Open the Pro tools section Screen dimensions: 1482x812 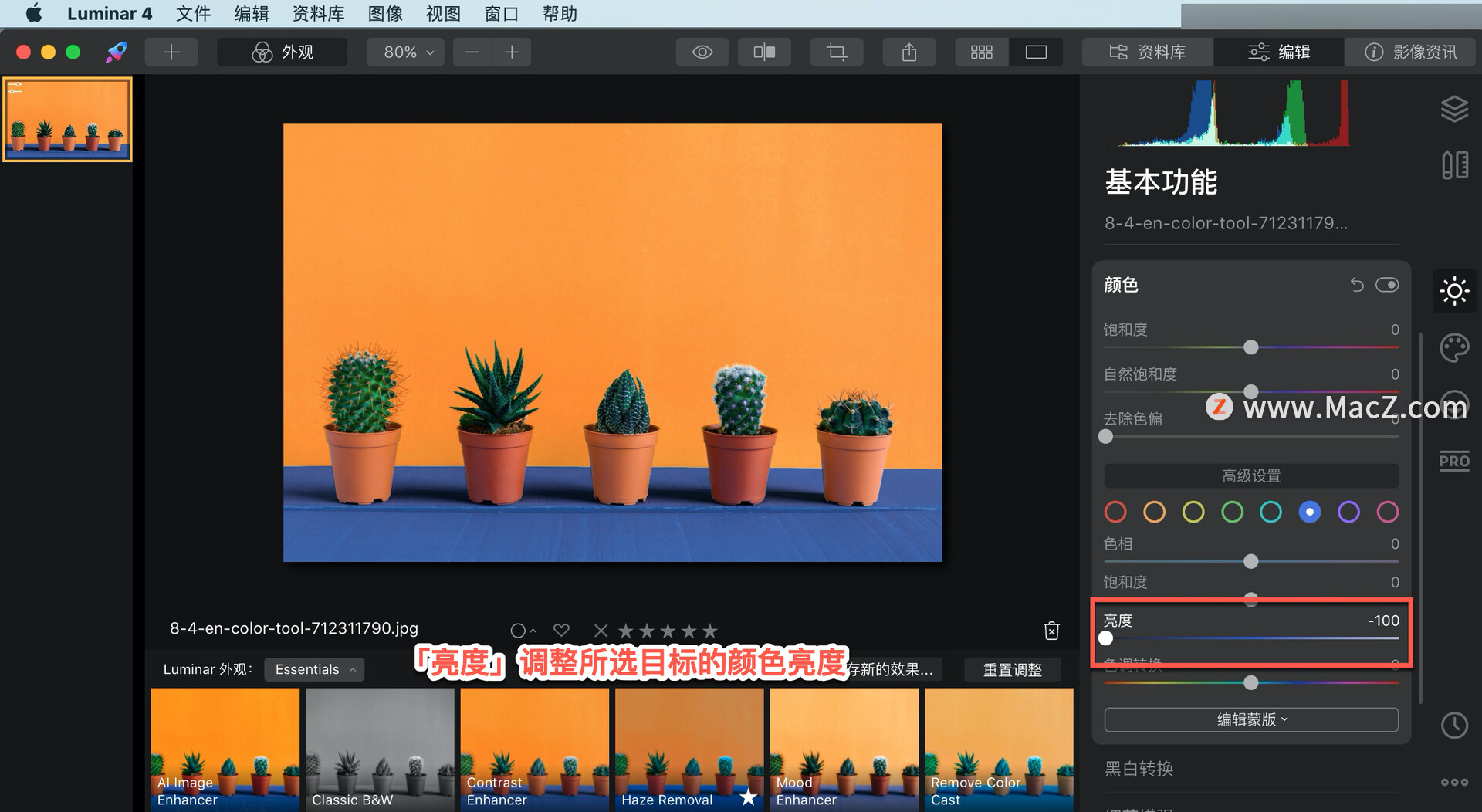[x=1454, y=461]
